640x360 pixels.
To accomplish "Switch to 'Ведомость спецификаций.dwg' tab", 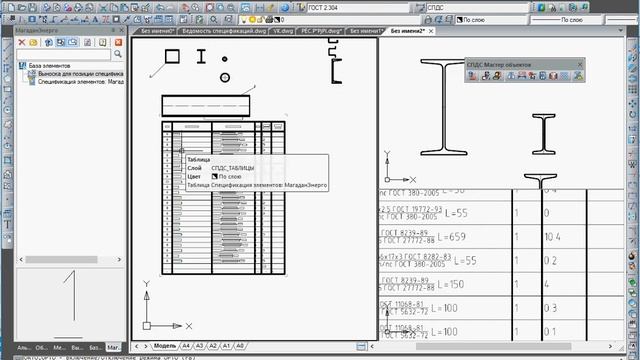I will click(224, 31).
